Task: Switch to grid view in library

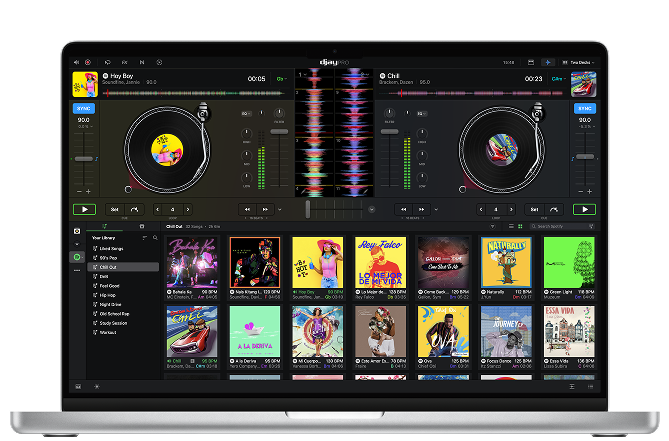Action: (520, 226)
